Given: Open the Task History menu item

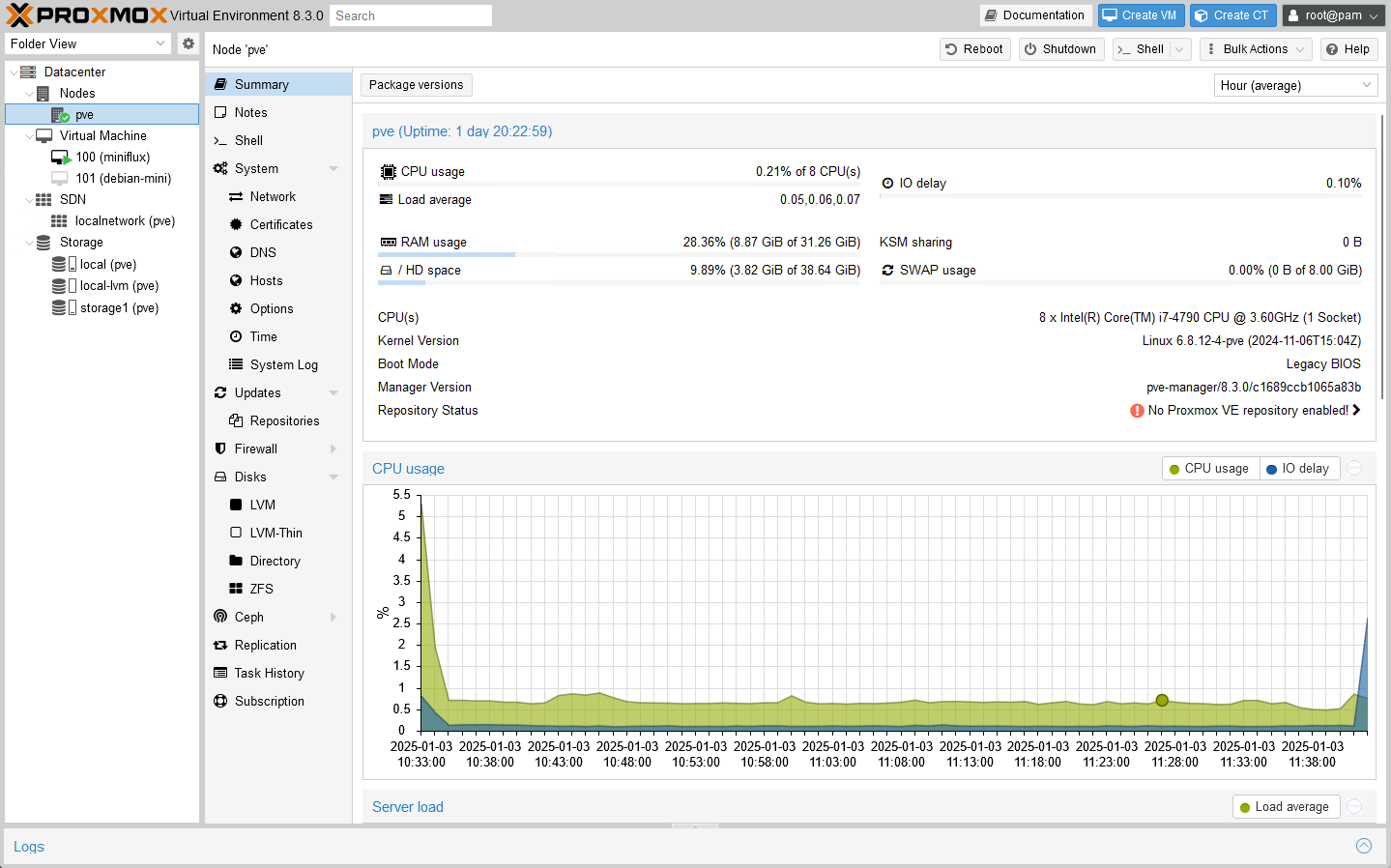Looking at the screenshot, I should click(x=269, y=673).
